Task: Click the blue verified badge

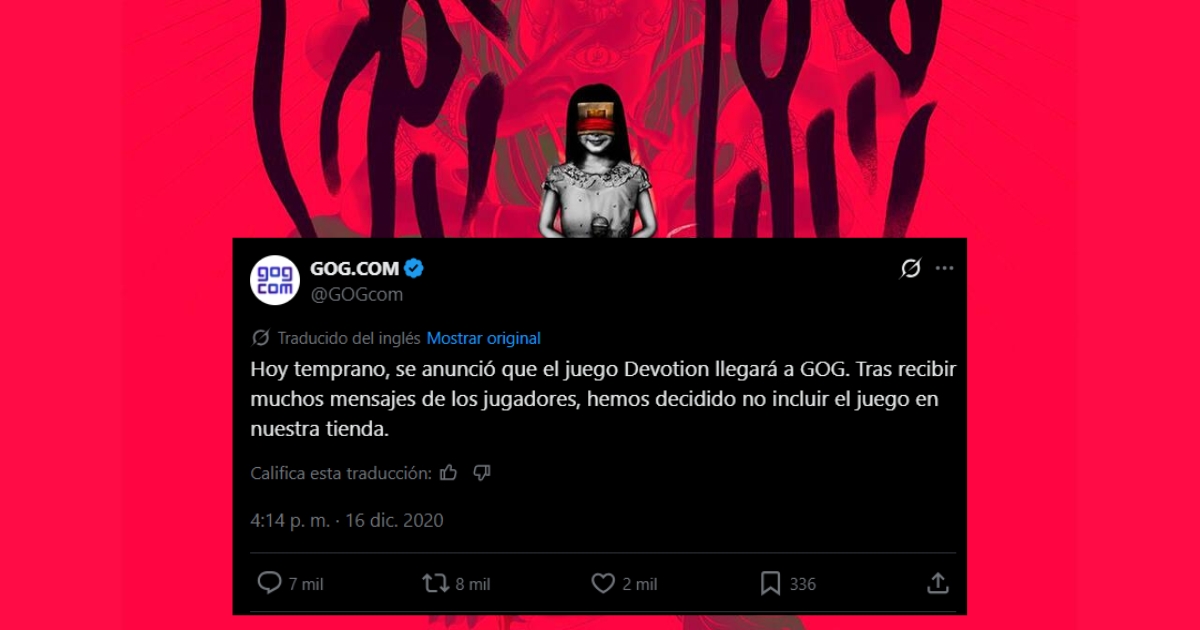Action: (x=414, y=268)
